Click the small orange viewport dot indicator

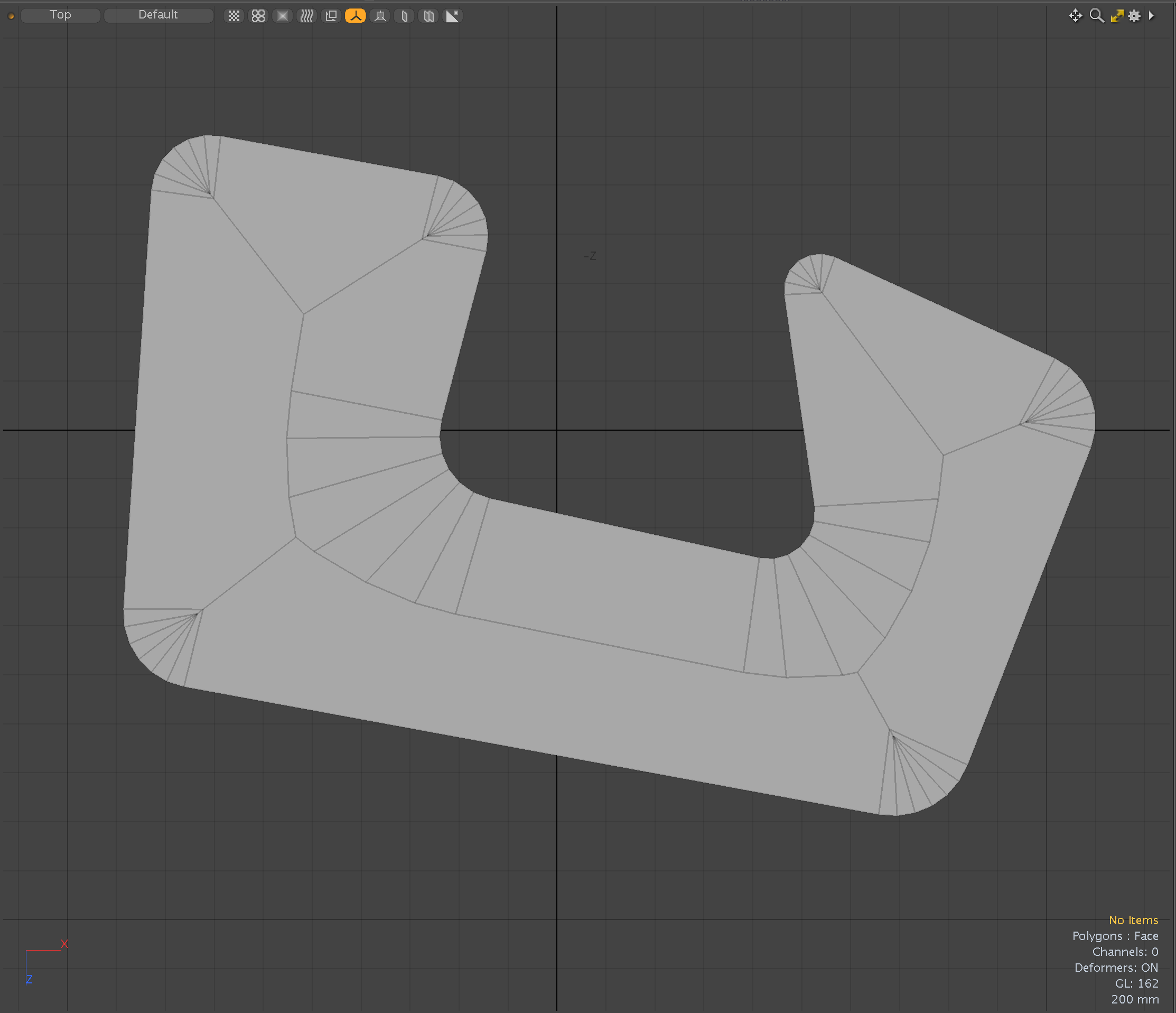coord(11,16)
